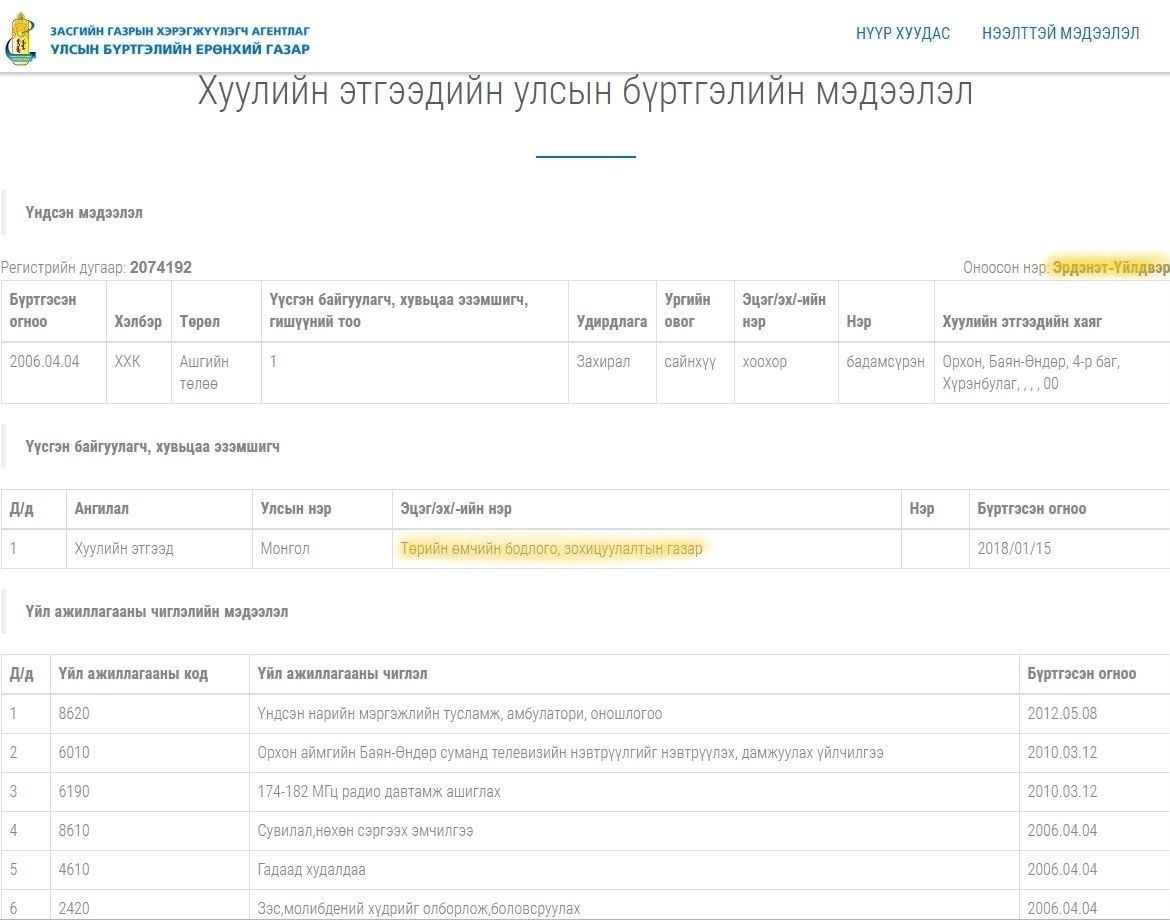Click the highlighted name Эрдэнэт-Үйлдвэр
1170x922 pixels.
click(x=1110, y=268)
